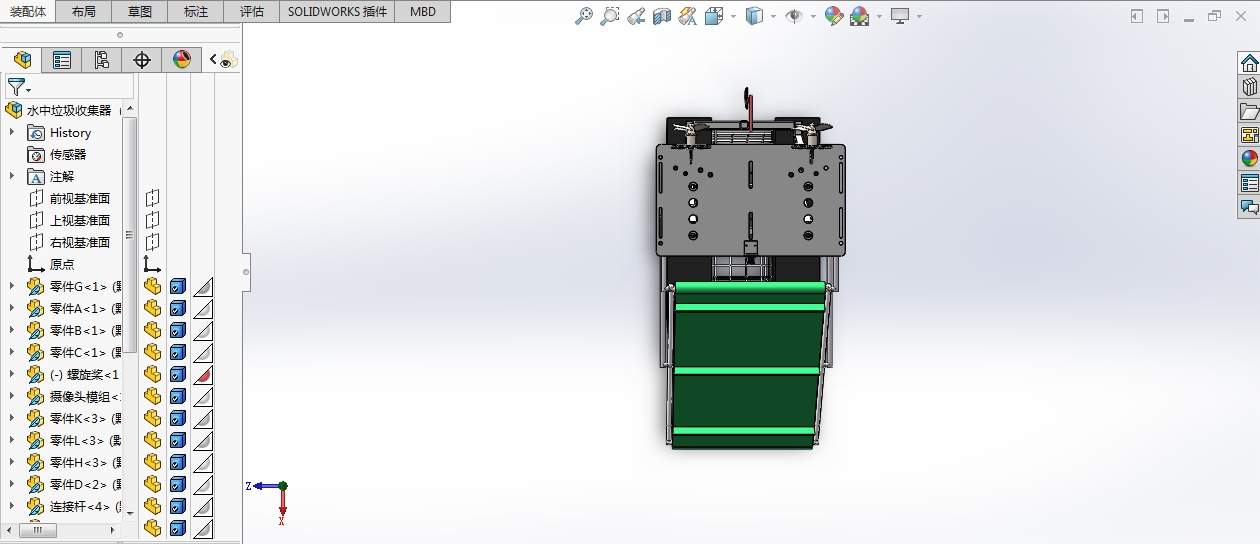Switch to the 草图 tab
The width and height of the screenshot is (1260, 544).
coord(140,11)
